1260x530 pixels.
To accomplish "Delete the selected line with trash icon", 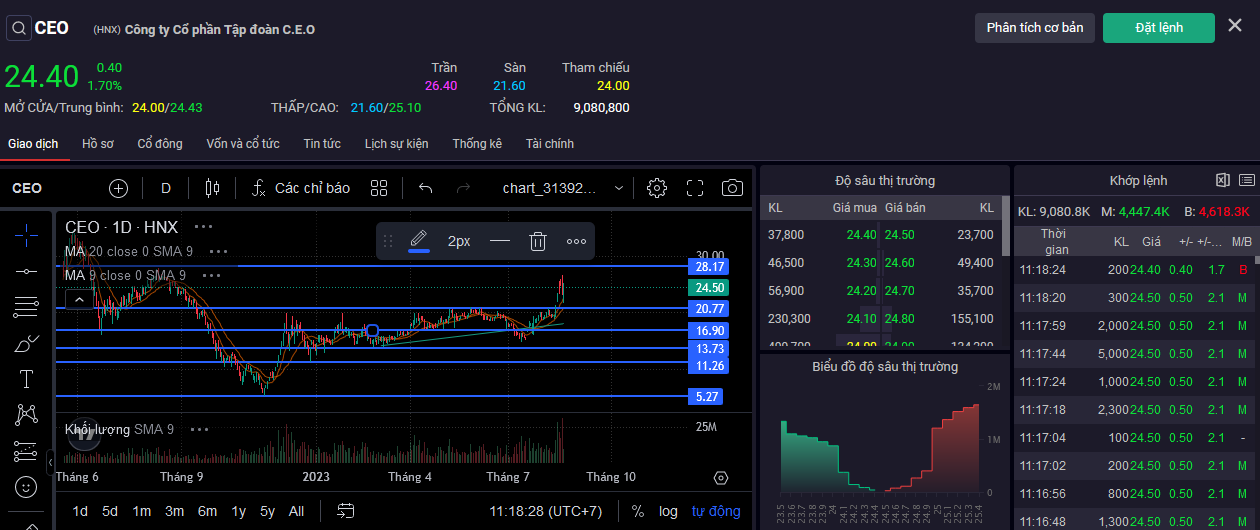I will (x=538, y=241).
